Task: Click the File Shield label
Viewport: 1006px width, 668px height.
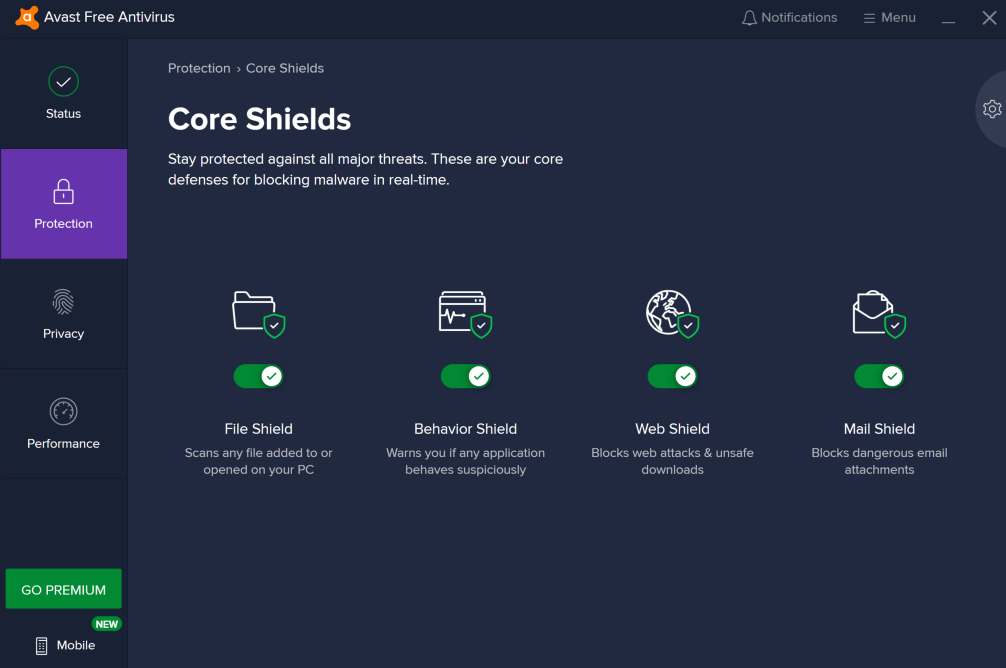Action: tap(258, 429)
